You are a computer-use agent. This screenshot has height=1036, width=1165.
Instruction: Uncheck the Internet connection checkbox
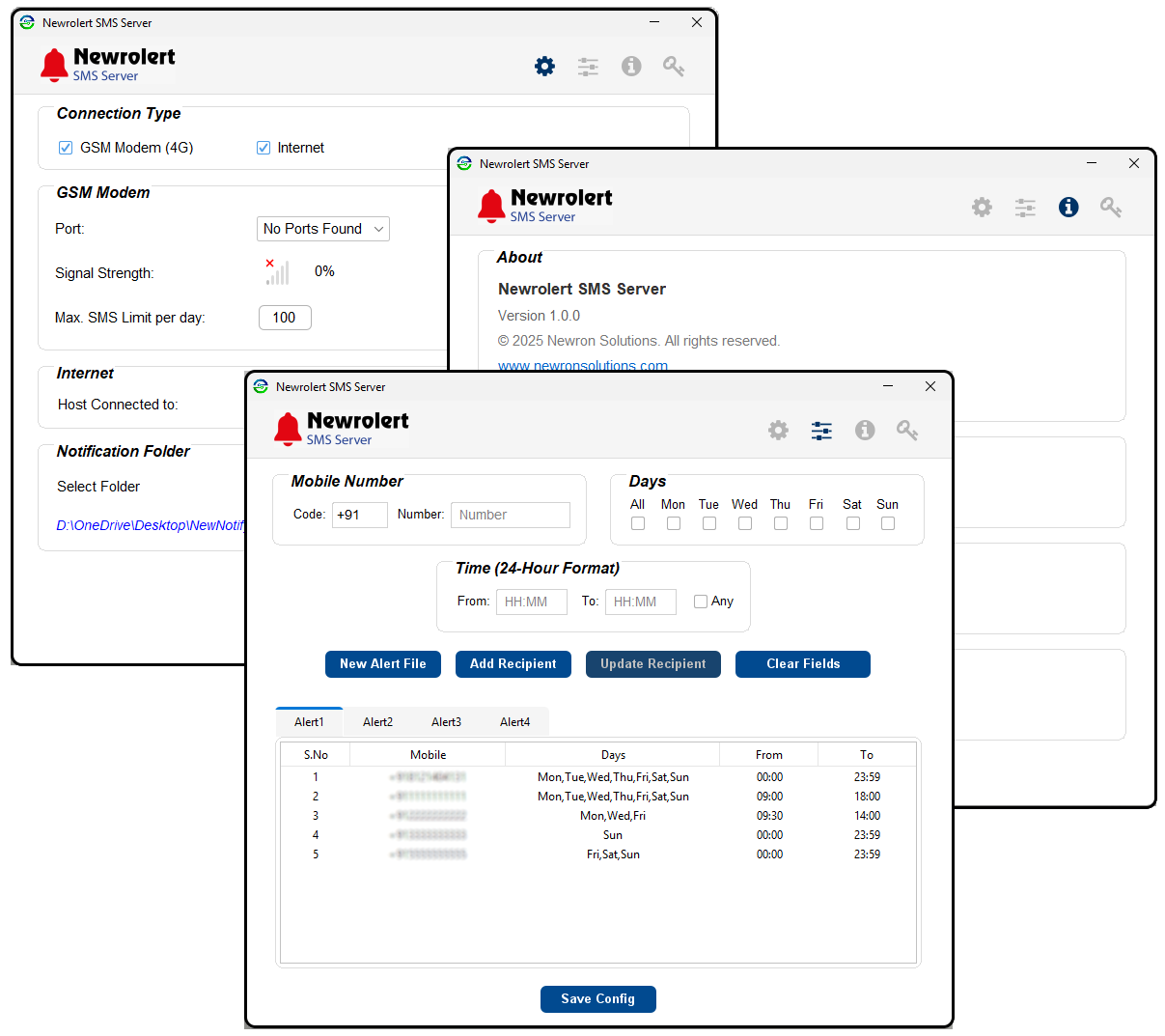(x=263, y=148)
